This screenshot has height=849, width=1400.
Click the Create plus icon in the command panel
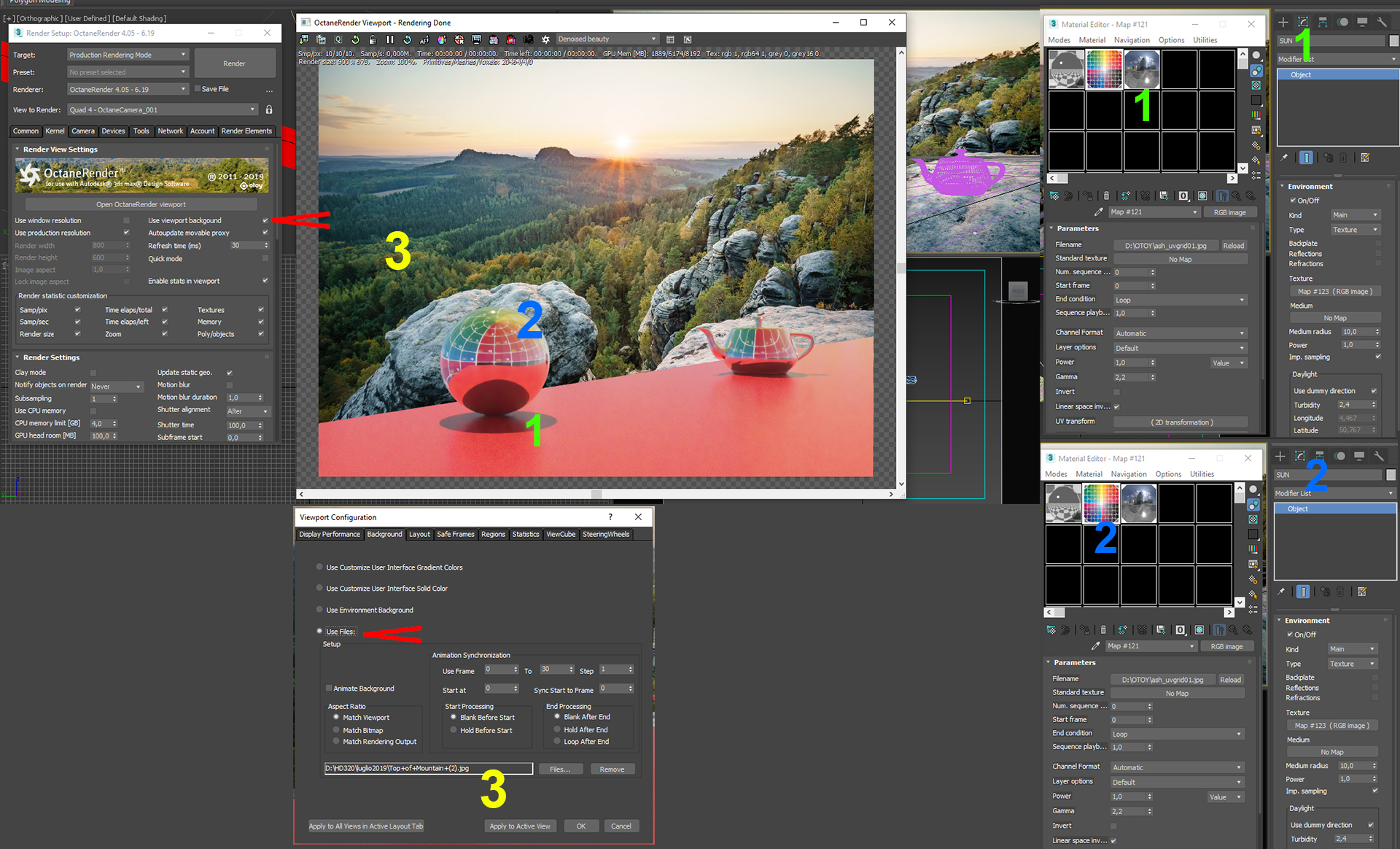pos(1283,22)
